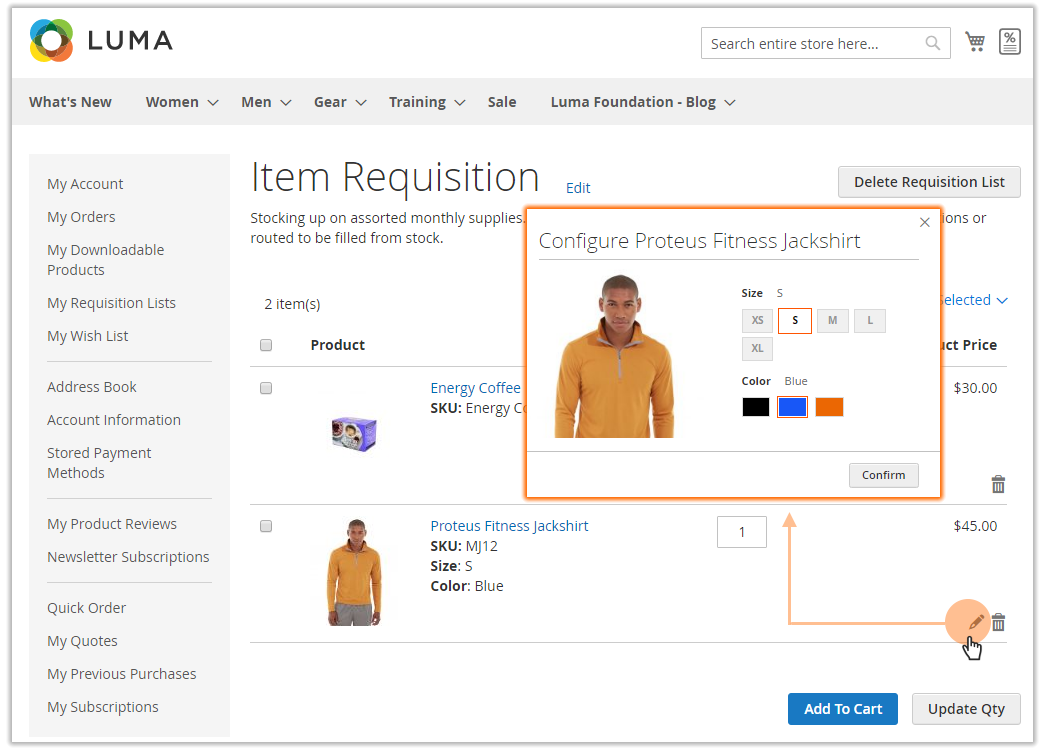This screenshot has width=1046, height=750.
Task: Open Stored Payment Methods in sidebar
Action: [99, 463]
